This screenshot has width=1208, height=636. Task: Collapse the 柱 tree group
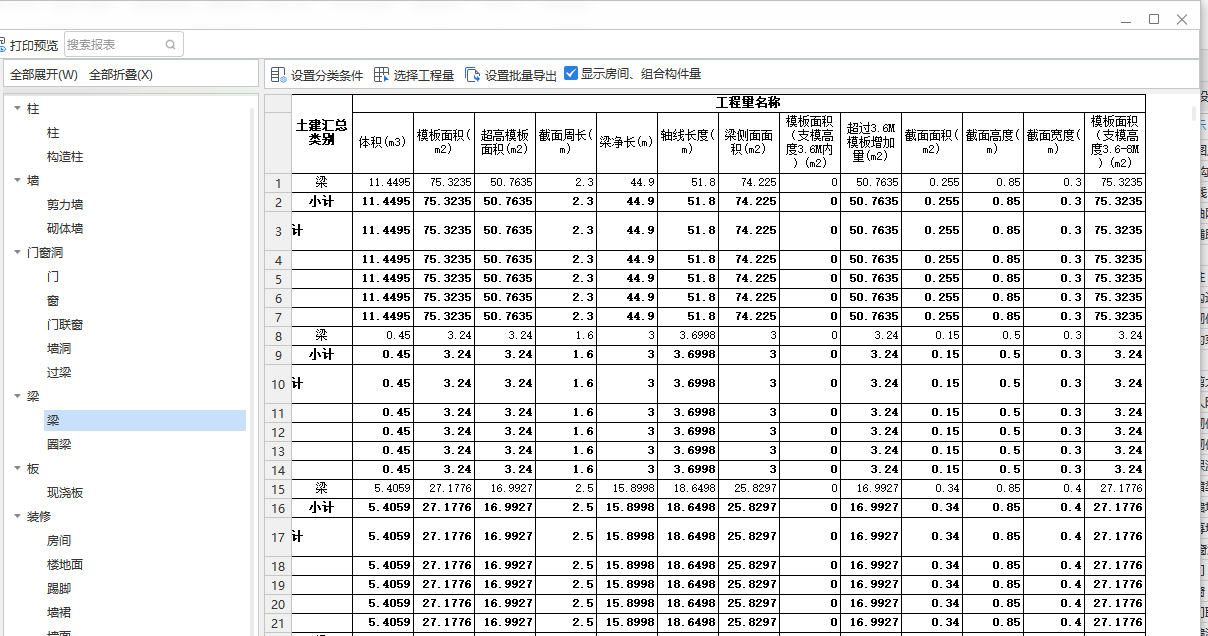click(17, 109)
